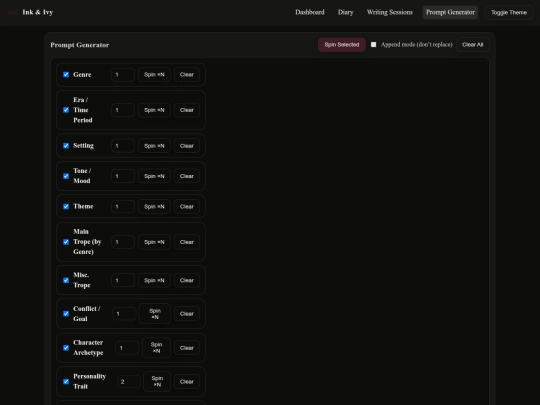The image size is (540, 405).
Task: Spin ×N for Personality Trait
Action: 157,382
